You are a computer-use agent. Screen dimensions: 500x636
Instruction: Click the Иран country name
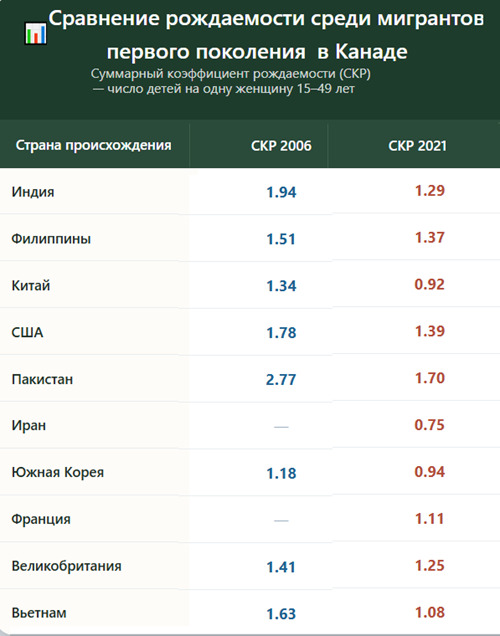coord(29,425)
